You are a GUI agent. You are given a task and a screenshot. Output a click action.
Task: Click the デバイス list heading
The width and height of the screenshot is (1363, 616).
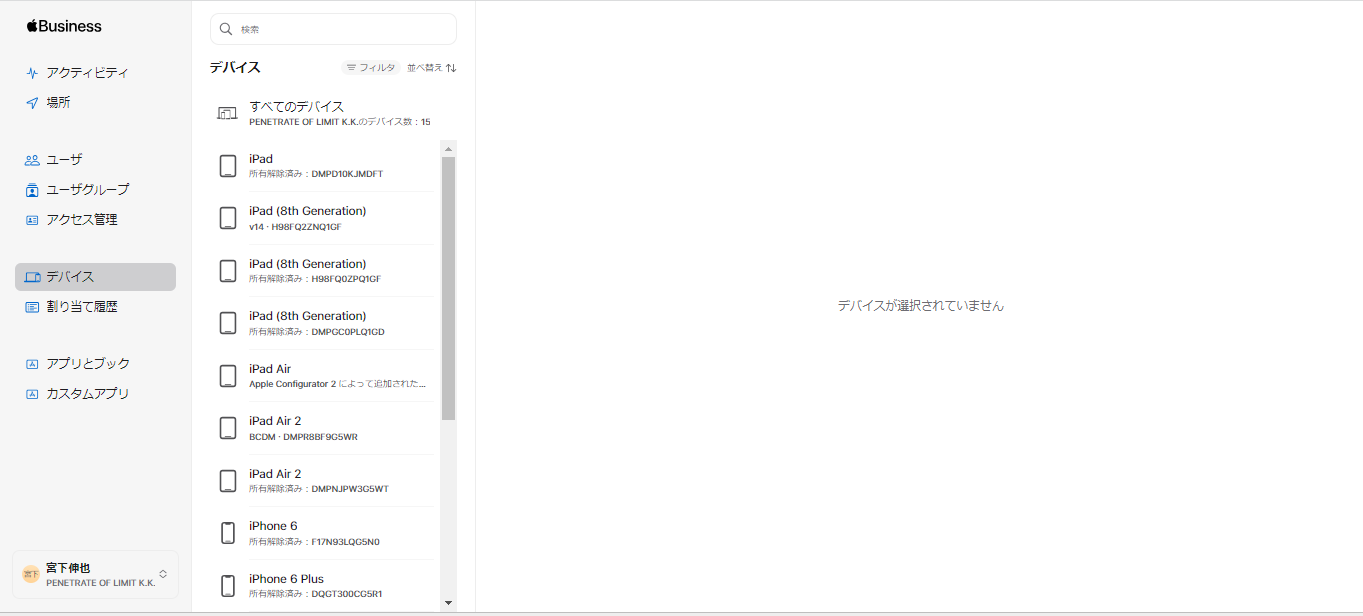tap(235, 67)
